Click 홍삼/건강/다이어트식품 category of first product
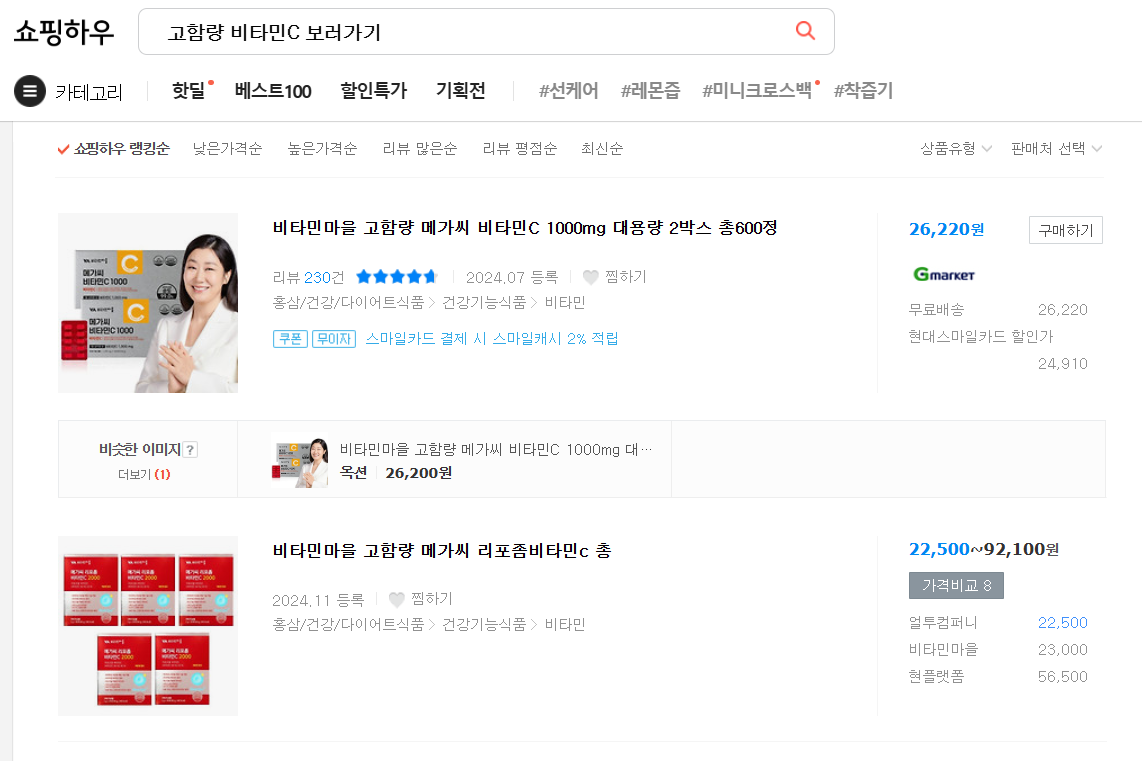 coord(348,303)
